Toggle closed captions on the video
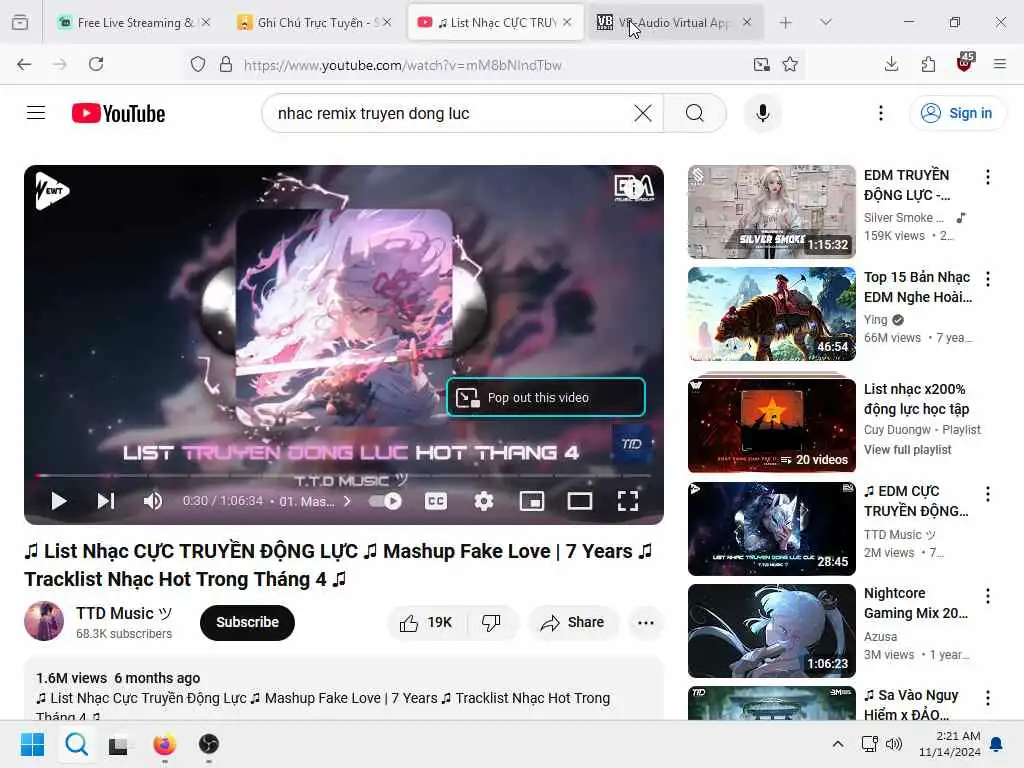Screen dimensions: 1024x768 (x=436, y=501)
